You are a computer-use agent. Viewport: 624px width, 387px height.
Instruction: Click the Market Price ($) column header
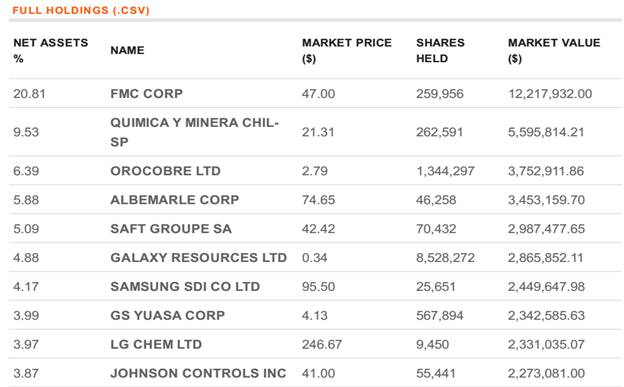click(347, 50)
